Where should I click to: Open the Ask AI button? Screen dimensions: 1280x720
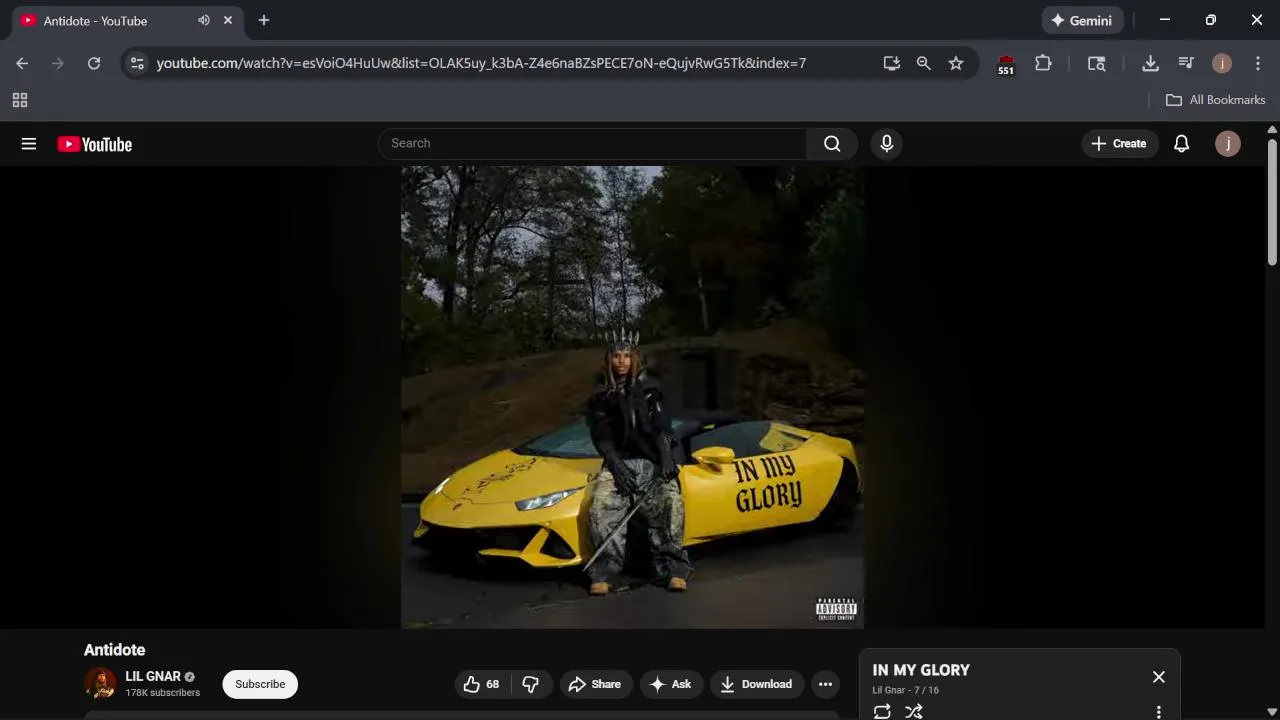click(x=670, y=684)
